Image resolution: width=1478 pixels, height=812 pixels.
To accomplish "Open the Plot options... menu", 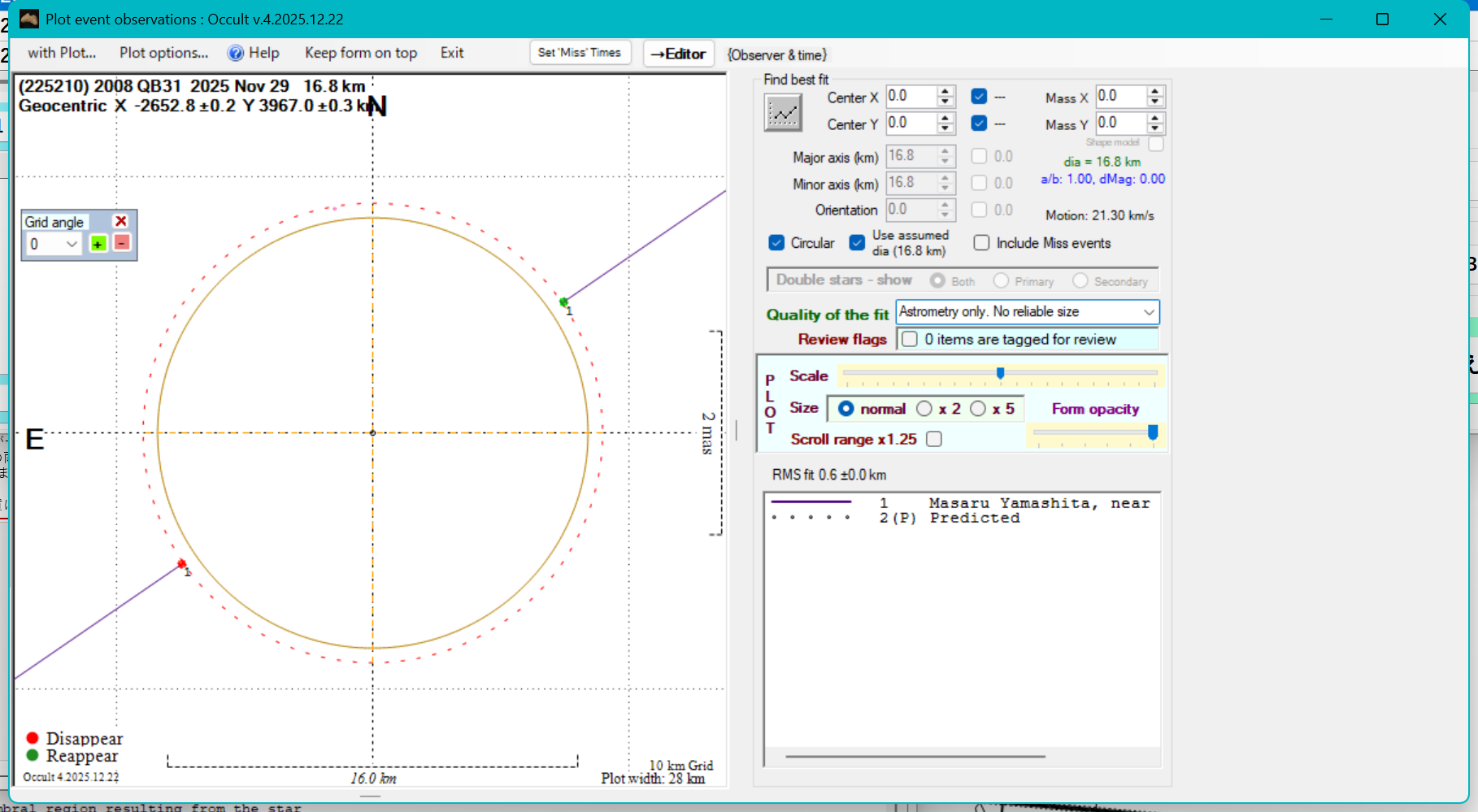I will click(163, 54).
